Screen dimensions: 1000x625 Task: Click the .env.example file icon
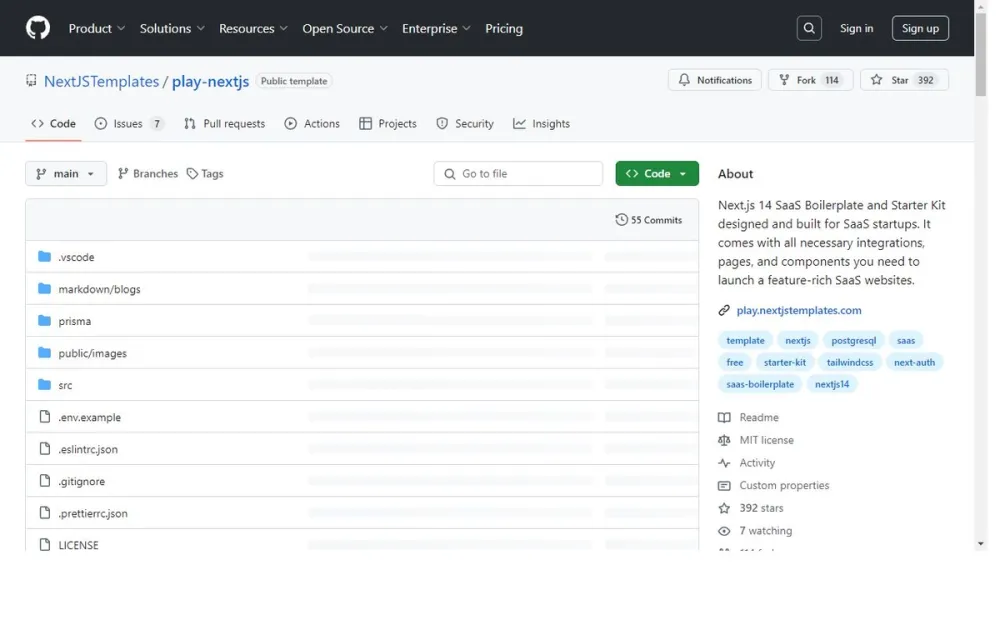45,416
